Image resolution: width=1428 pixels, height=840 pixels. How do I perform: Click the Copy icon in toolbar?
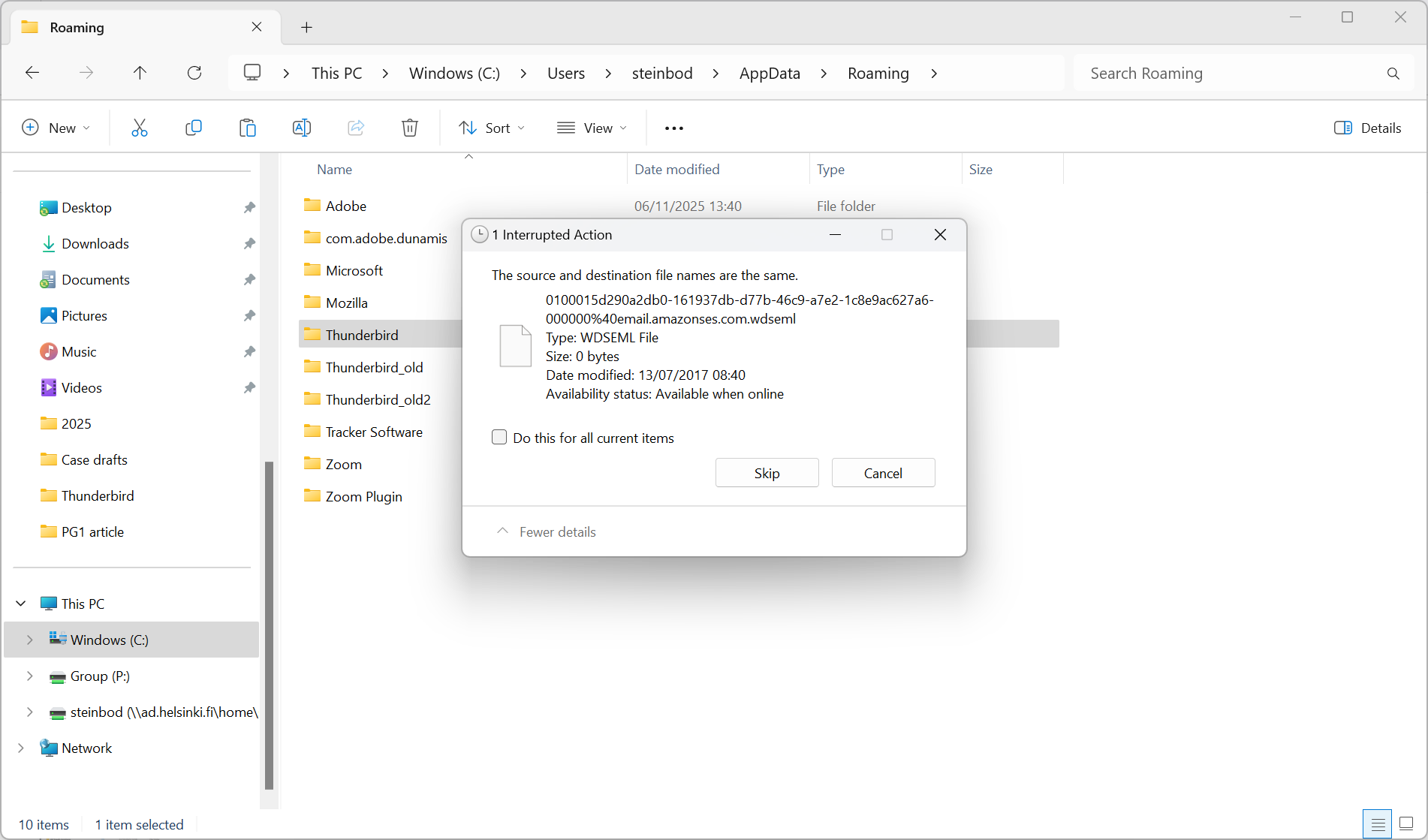tap(194, 128)
